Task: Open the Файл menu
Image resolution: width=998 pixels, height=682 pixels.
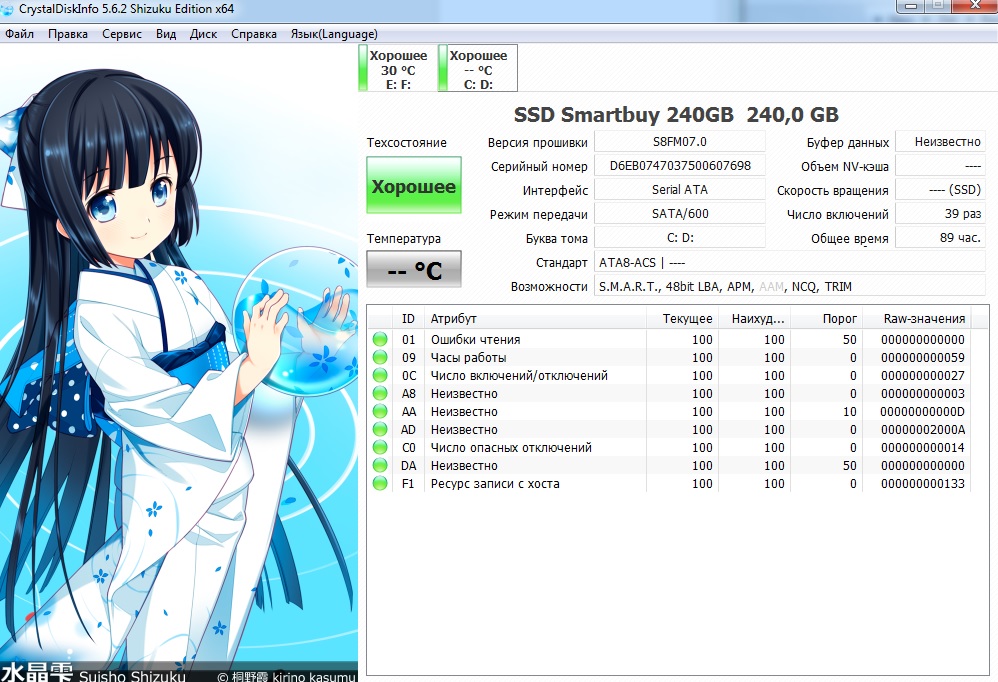Action: [19, 34]
